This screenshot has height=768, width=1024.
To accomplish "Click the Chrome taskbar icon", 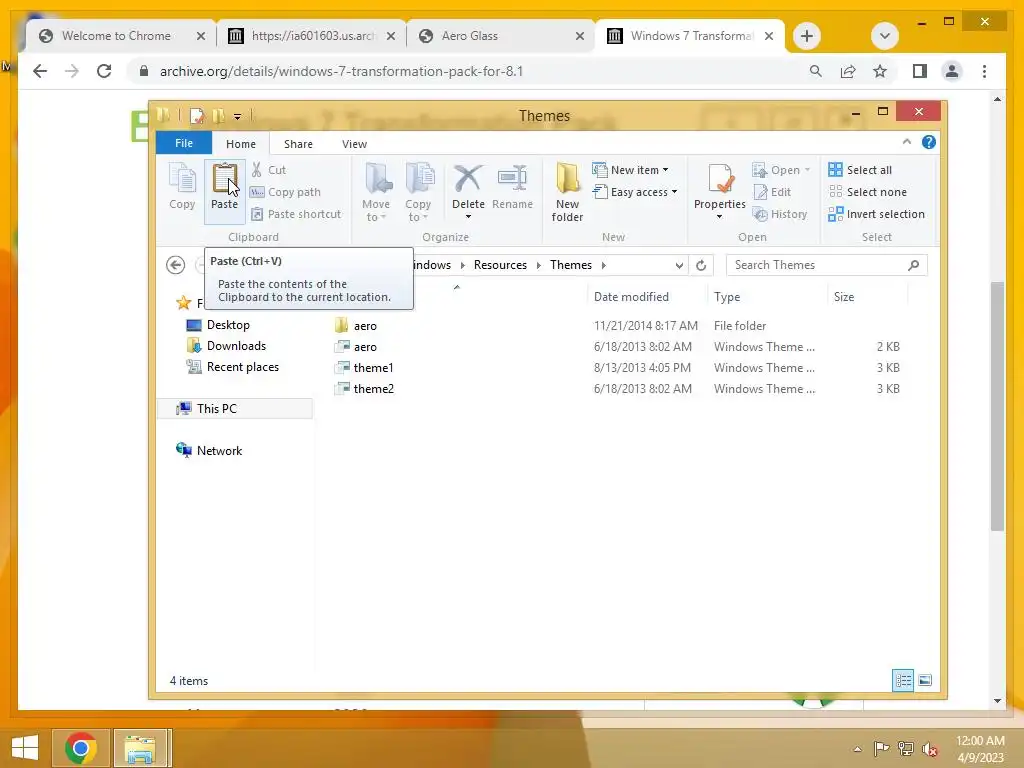I will pyautogui.click(x=80, y=748).
